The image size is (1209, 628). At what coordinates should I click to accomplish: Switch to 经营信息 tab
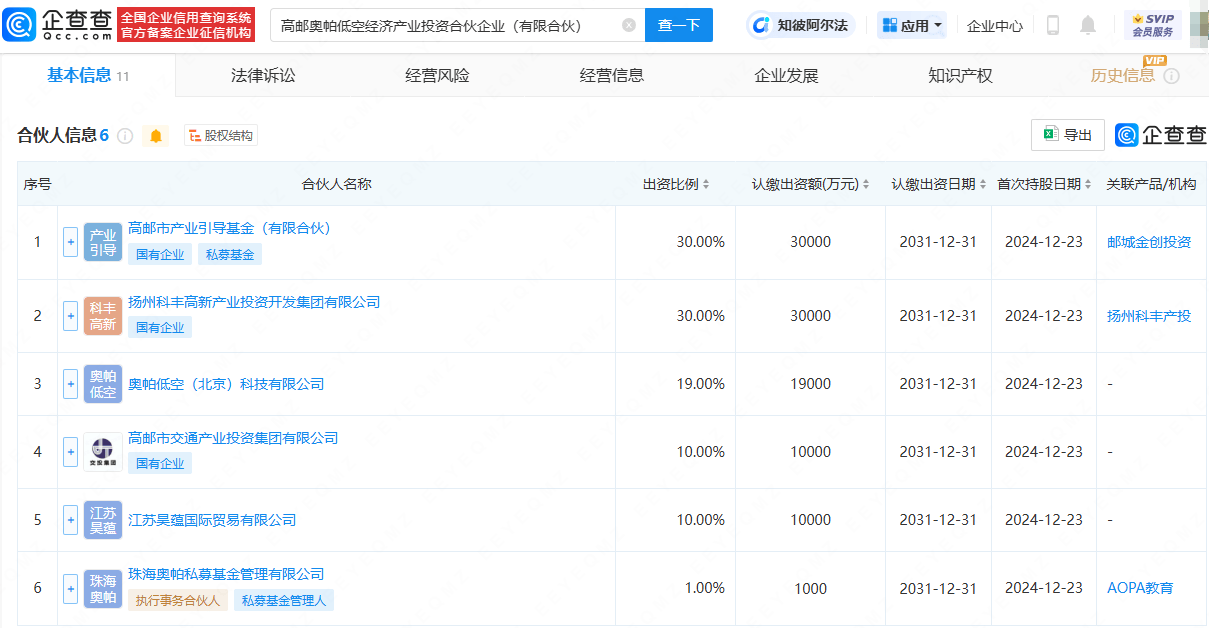612,76
